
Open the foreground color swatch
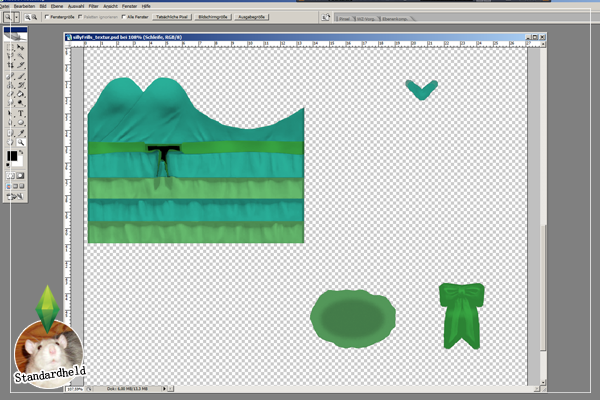(12, 156)
